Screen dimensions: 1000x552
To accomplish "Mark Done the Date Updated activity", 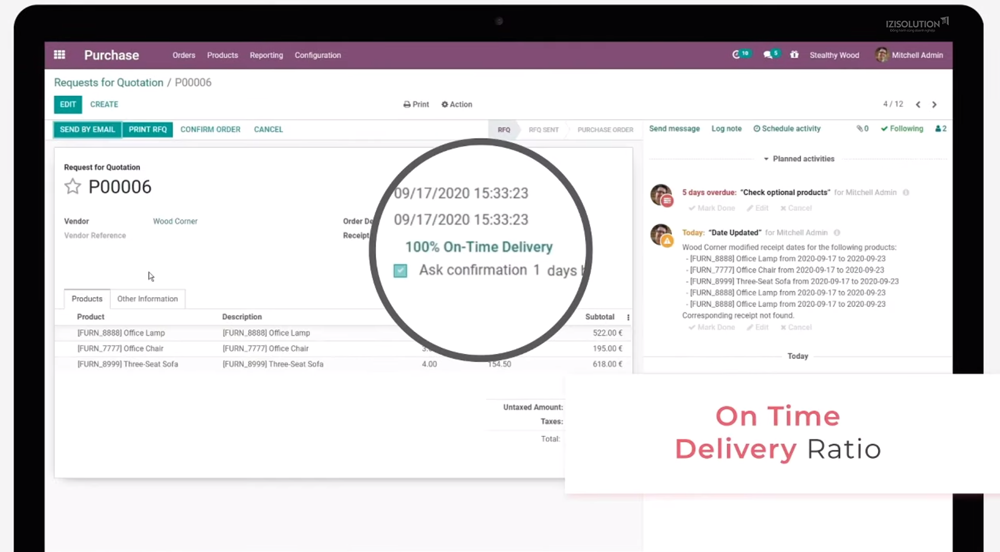I will [x=711, y=328].
